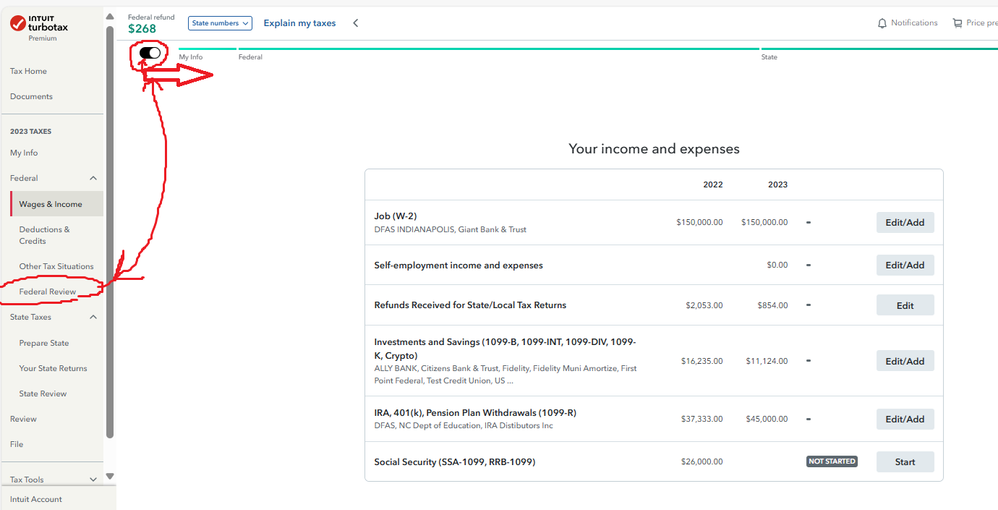Screen dimensions: 998x510
Task: Click the $26,000.00 Social Security value
Action: [702, 462]
